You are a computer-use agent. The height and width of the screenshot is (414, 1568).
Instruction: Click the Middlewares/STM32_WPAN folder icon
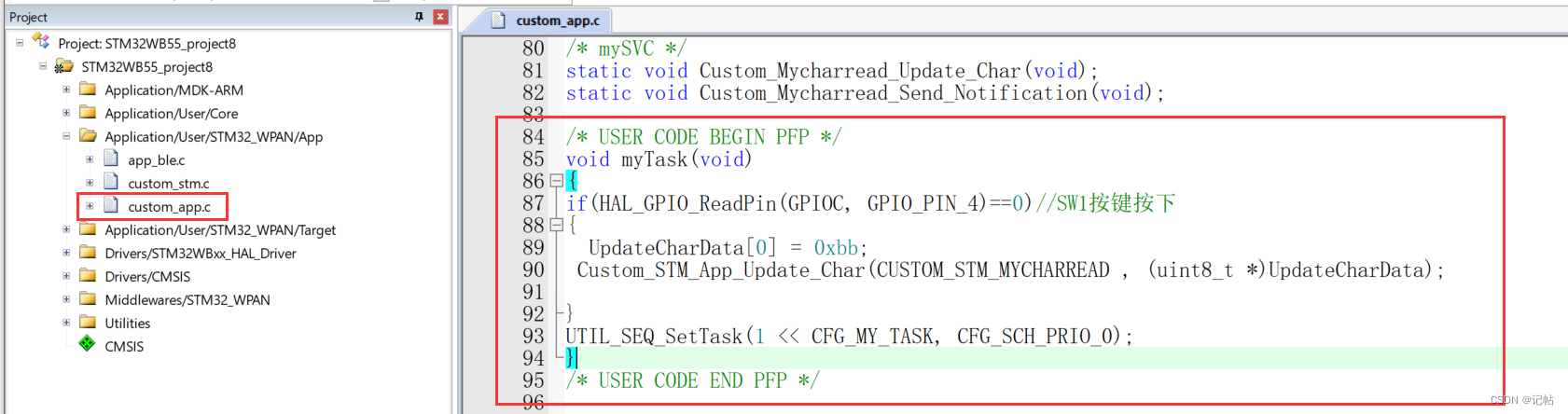pyautogui.click(x=88, y=299)
